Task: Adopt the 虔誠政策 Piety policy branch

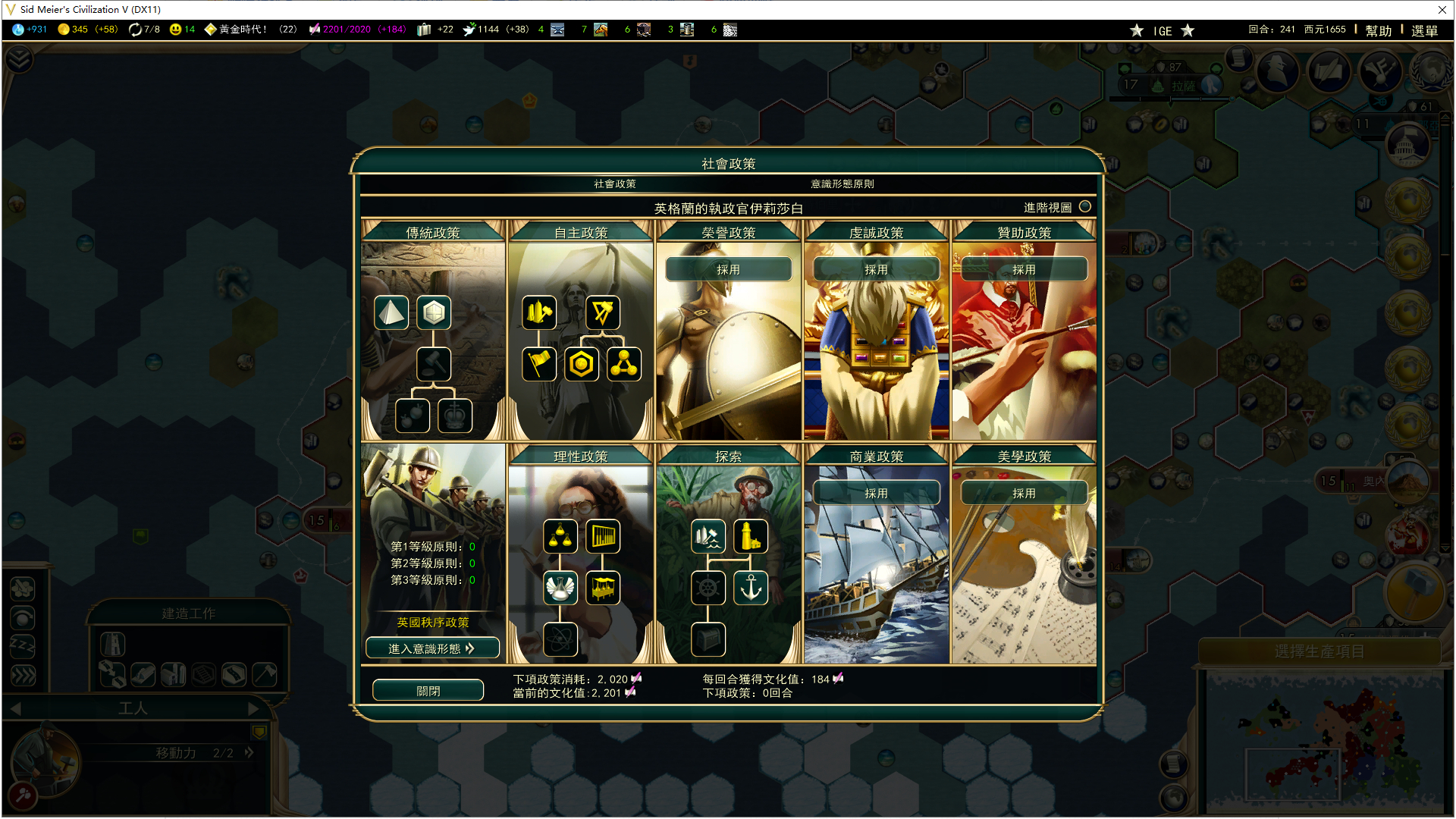Action: click(877, 269)
